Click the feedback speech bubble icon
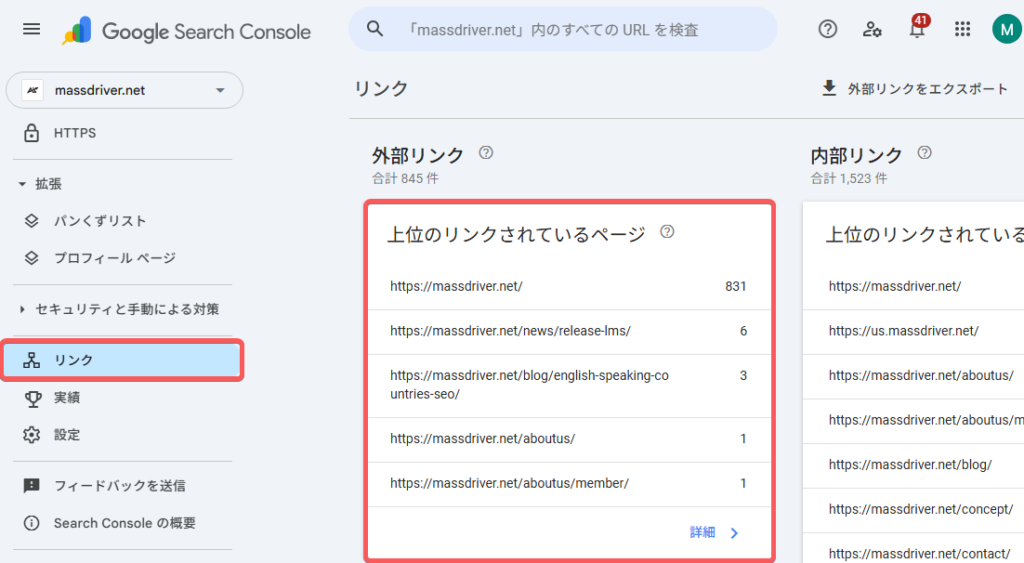1024x563 pixels. (31, 485)
